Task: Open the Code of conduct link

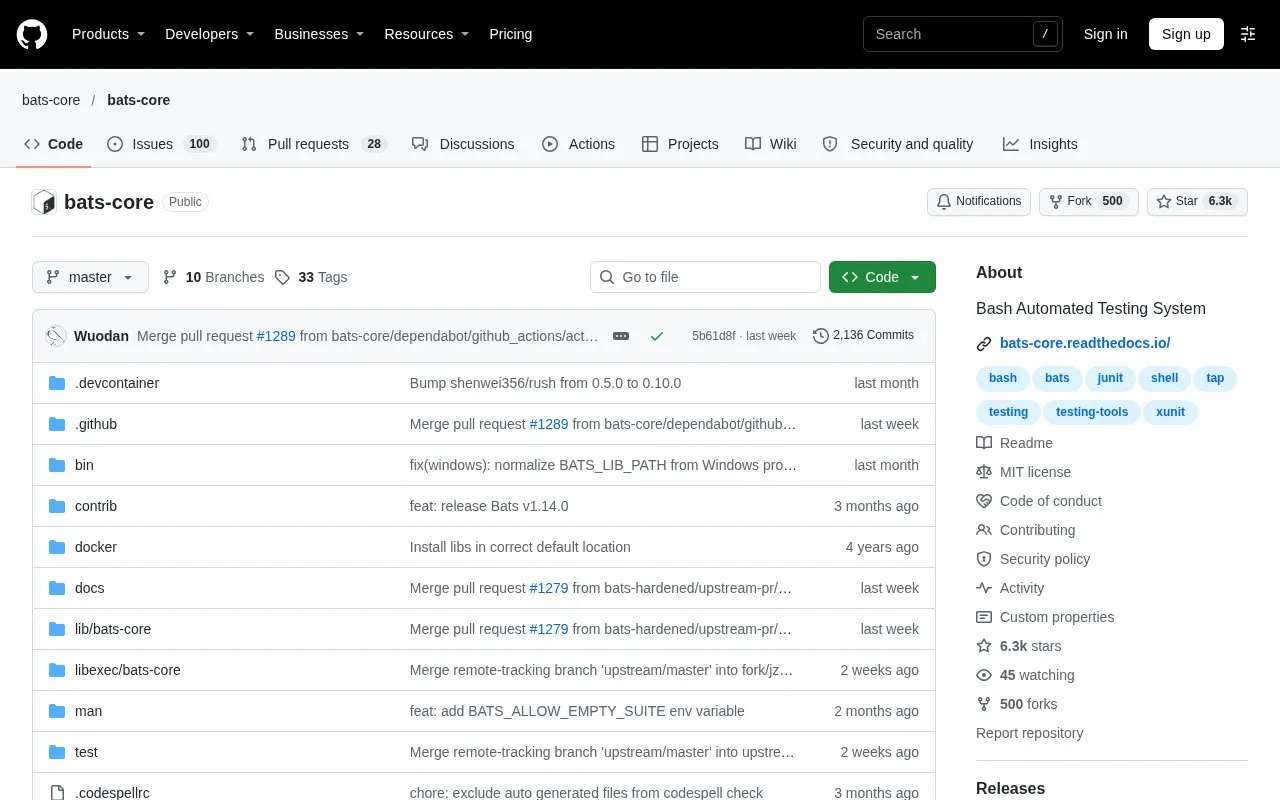Action: [1039, 501]
